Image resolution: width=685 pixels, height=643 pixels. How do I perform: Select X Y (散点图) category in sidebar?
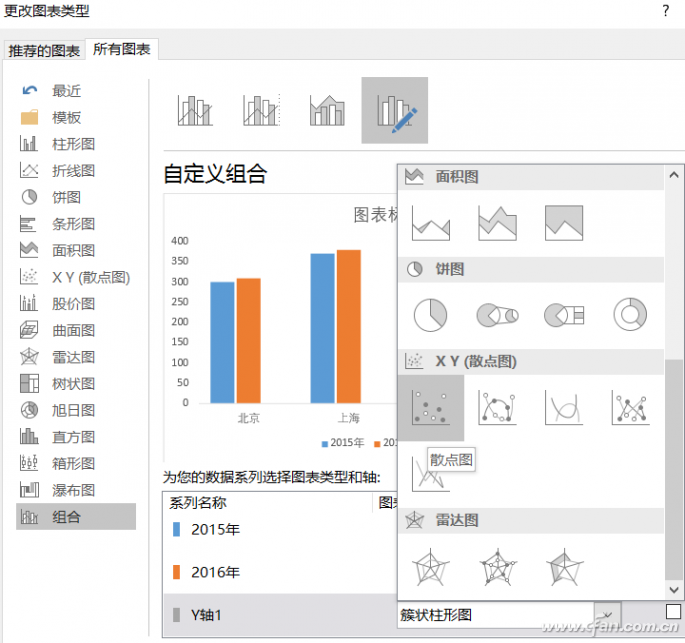[x=76, y=277]
